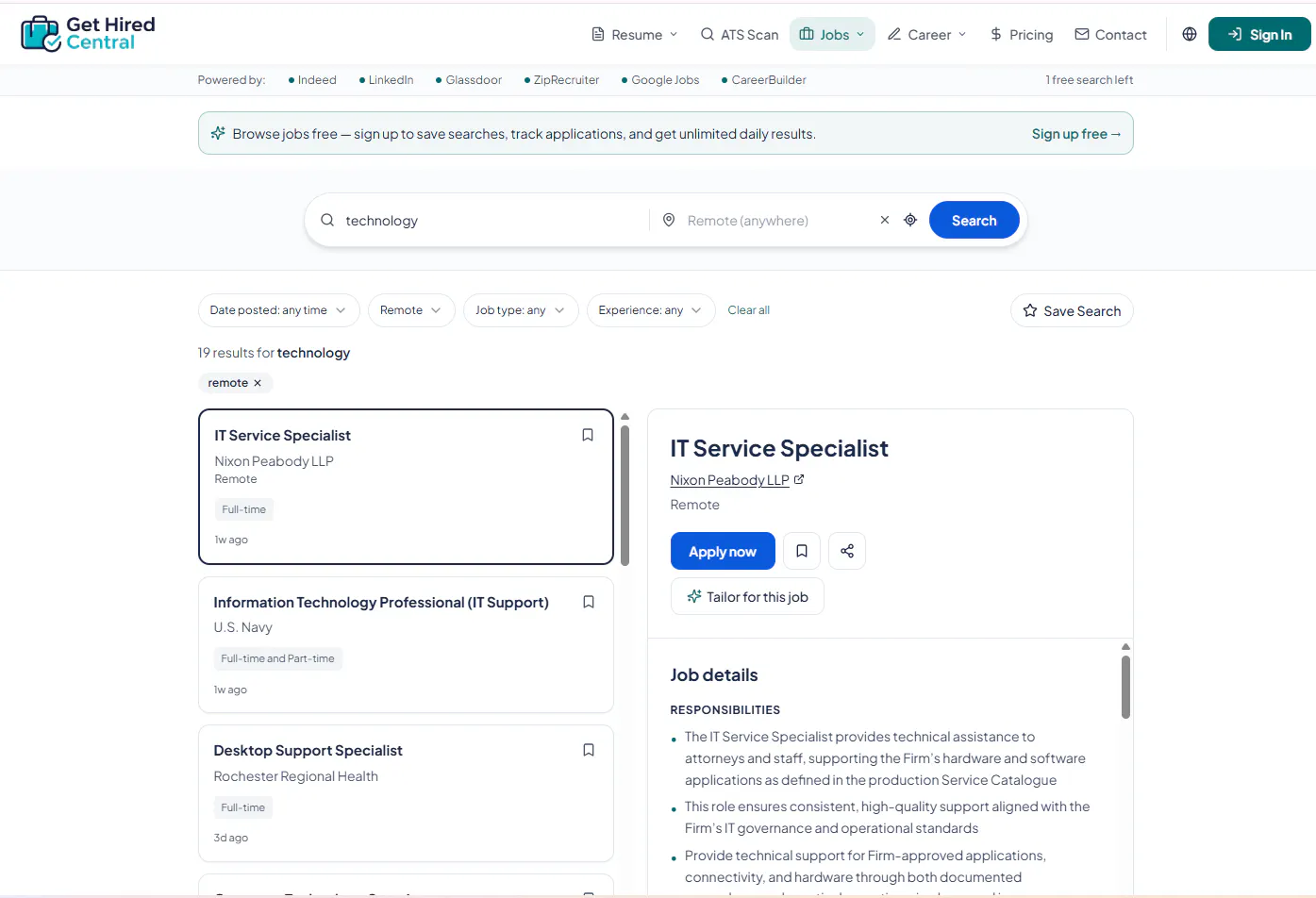Click Sign up free link in banner
Image resolution: width=1316 pixels, height=898 pixels.
click(1076, 134)
